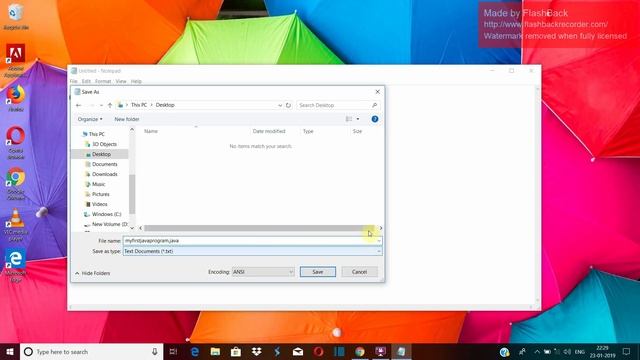Viewport: 640px width, 360px height.
Task: Open Mail app from taskbar
Action: 298,352
